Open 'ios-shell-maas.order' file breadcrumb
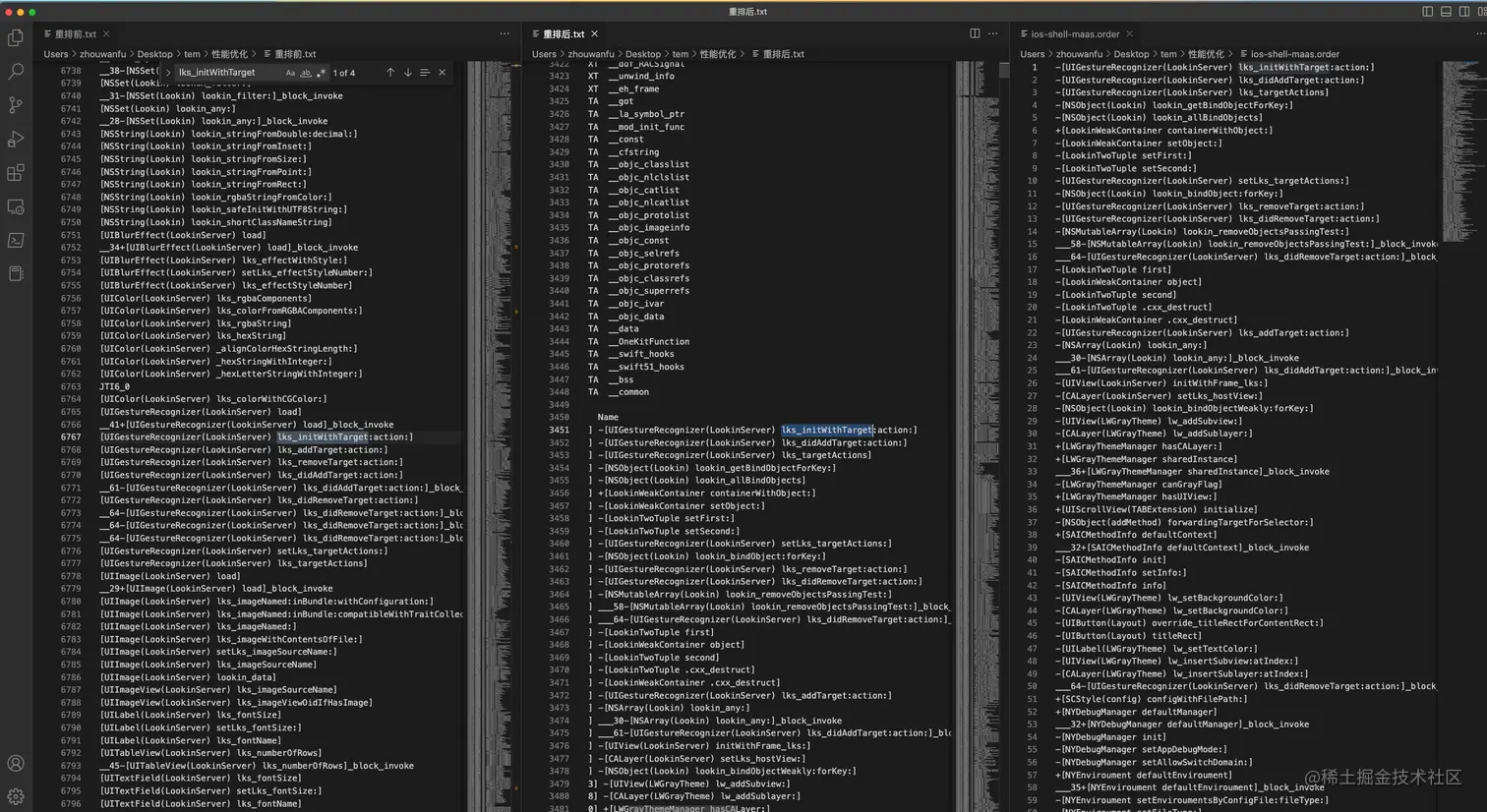 [1289, 54]
